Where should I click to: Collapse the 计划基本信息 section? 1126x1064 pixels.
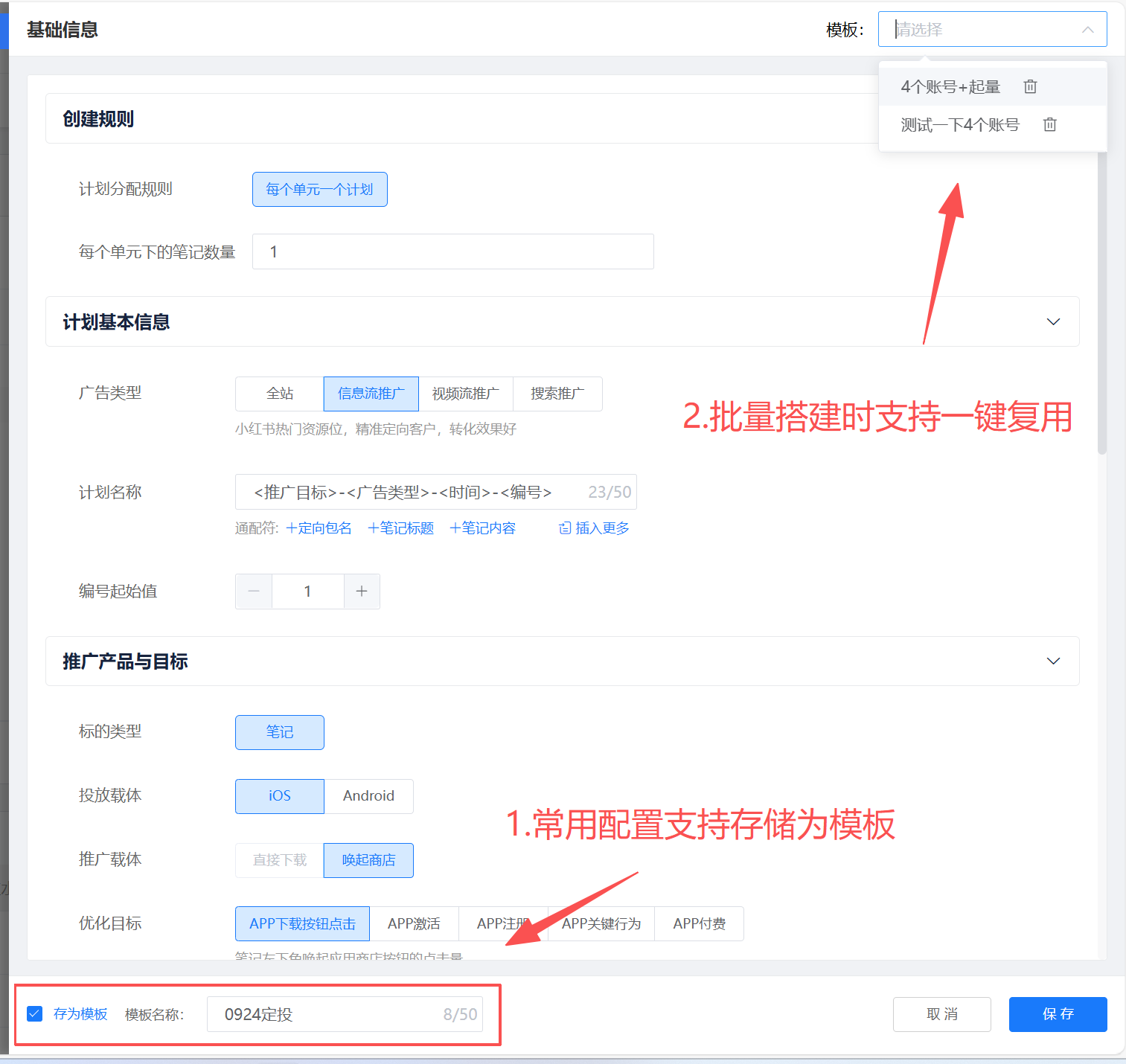pos(1053,322)
